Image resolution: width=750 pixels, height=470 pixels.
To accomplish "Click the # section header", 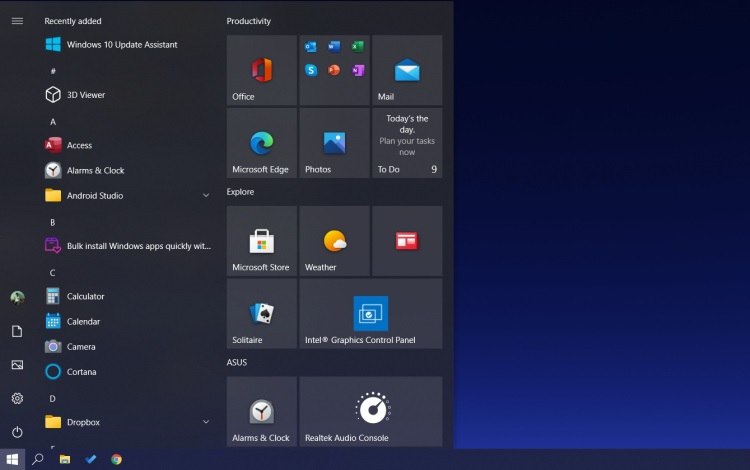I will pyautogui.click(x=53, y=71).
